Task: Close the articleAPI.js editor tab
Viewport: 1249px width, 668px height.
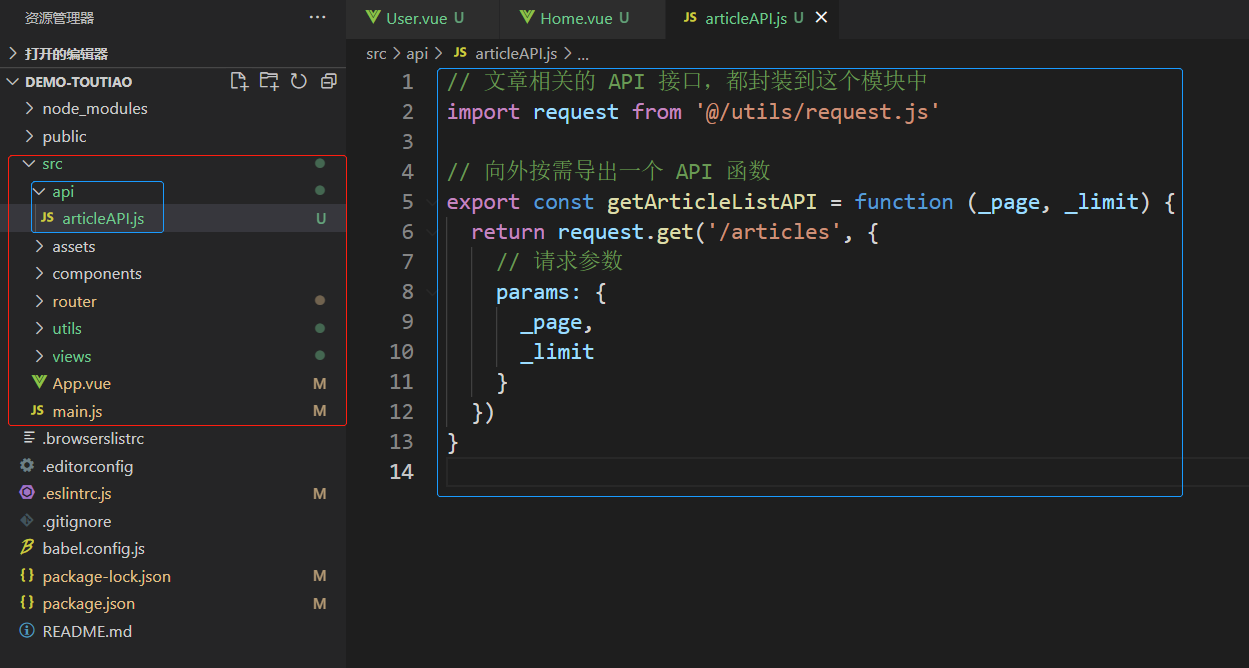Action: click(x=822, y=18)
